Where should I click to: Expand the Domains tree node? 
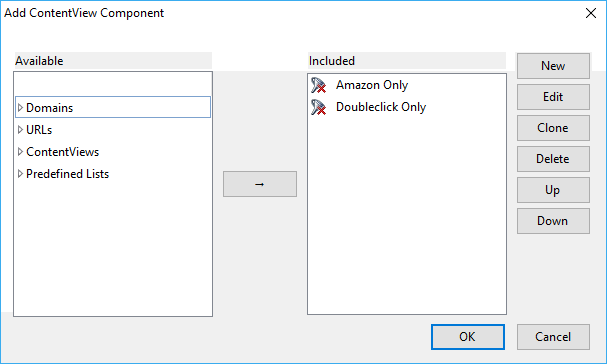(21, 107)
